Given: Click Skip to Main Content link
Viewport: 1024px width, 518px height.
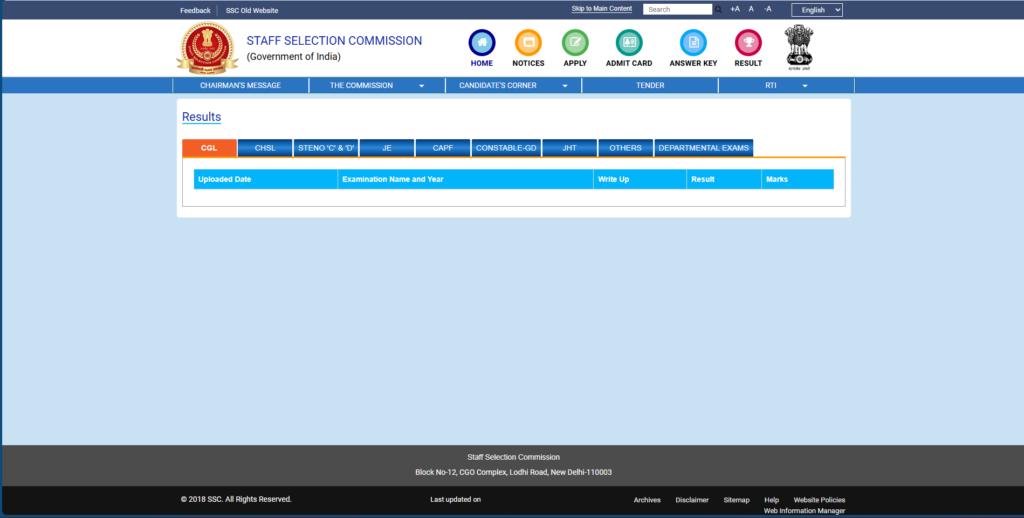Looking at the screenshot, I should click(x=601, y=9).
